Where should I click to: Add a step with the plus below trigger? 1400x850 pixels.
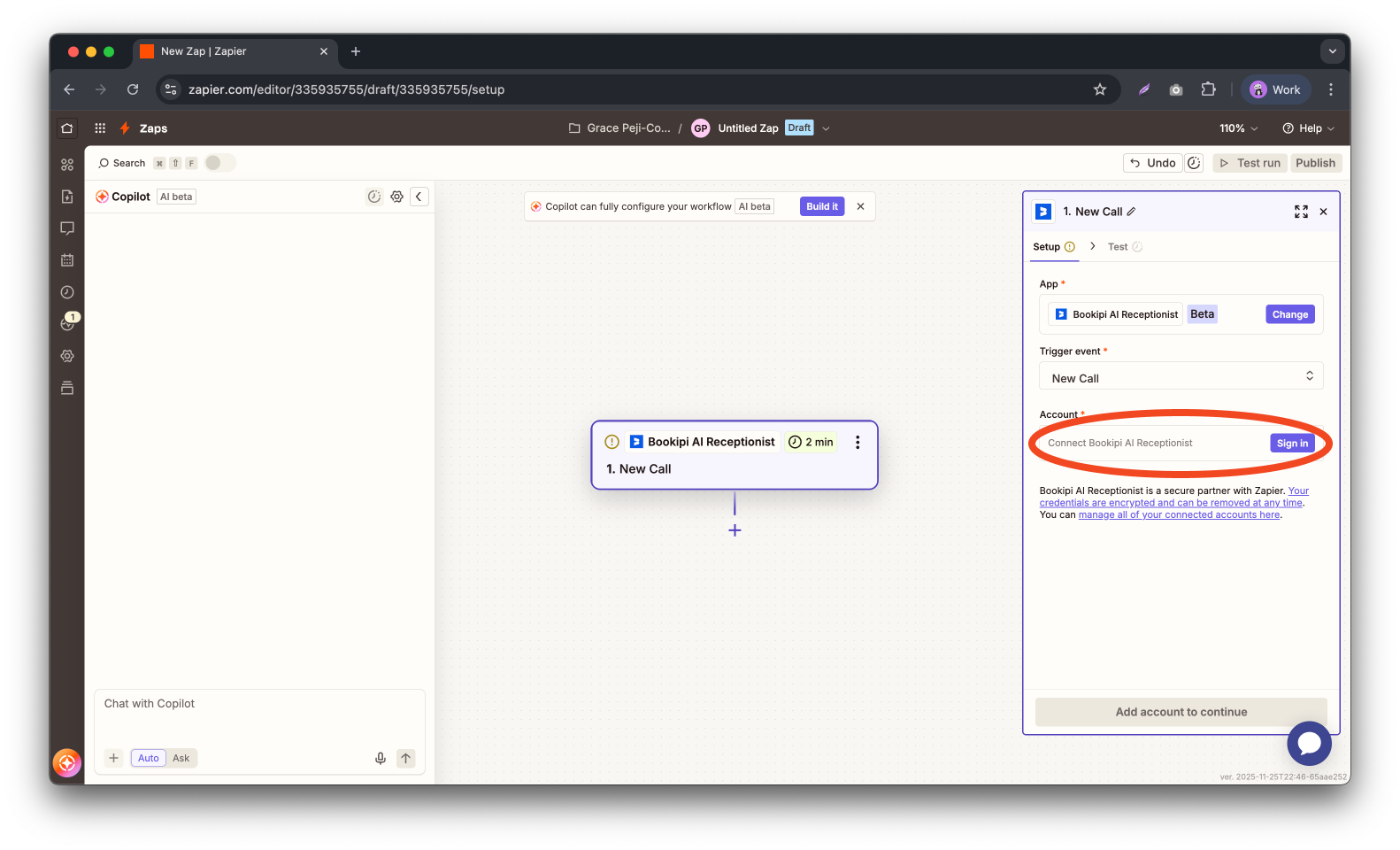[x=735, y=530]
